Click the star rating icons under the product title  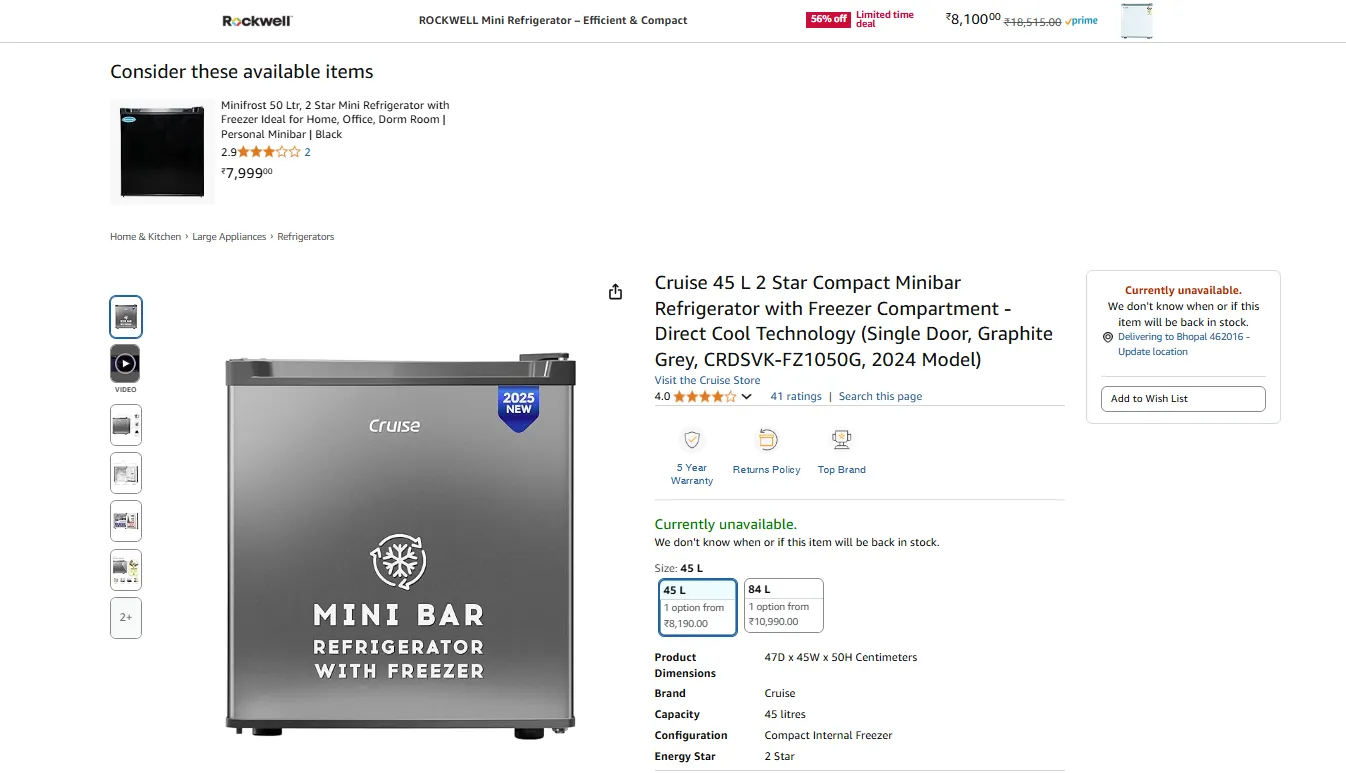click(705, 397)
